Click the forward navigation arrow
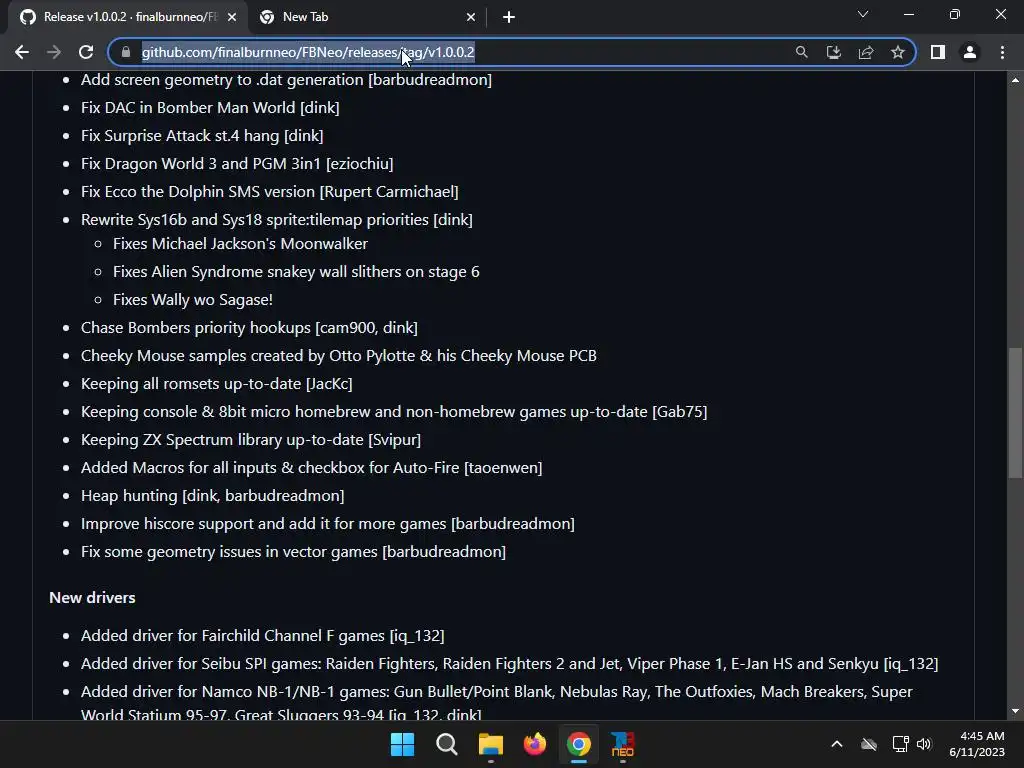Screen dimensions: 1024x768 coord(54,52)
